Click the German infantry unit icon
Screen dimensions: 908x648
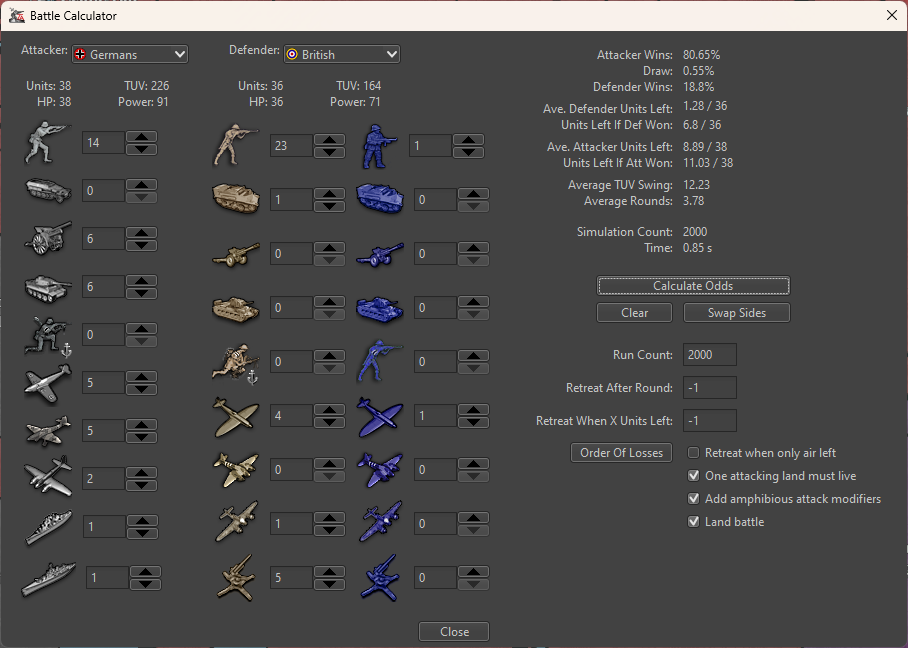(x=47, y=142)
